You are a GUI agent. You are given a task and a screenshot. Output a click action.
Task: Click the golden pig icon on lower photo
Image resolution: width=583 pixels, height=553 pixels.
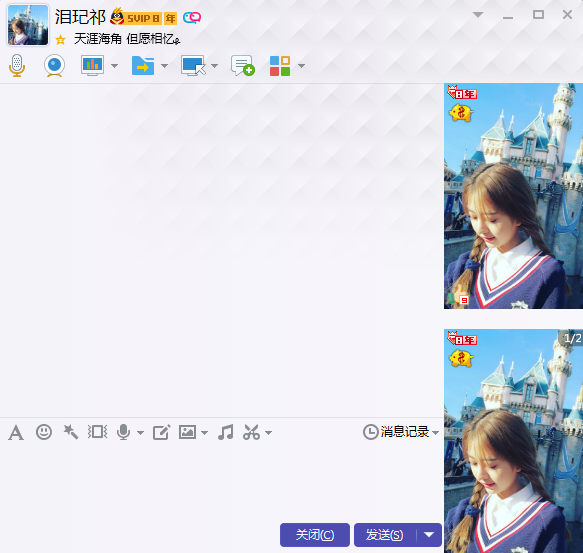[x=461, y=359]
